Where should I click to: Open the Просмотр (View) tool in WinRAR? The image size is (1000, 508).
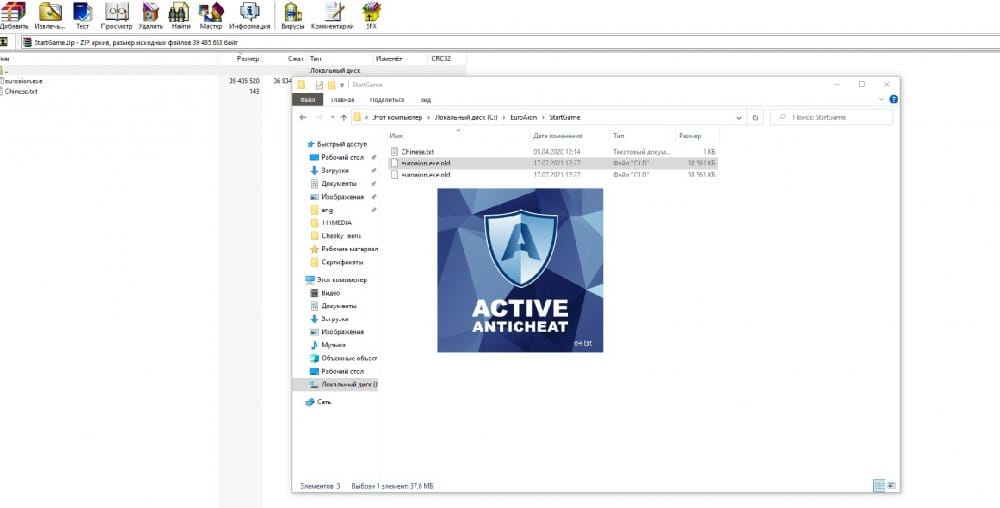click(x=116, y=14)
